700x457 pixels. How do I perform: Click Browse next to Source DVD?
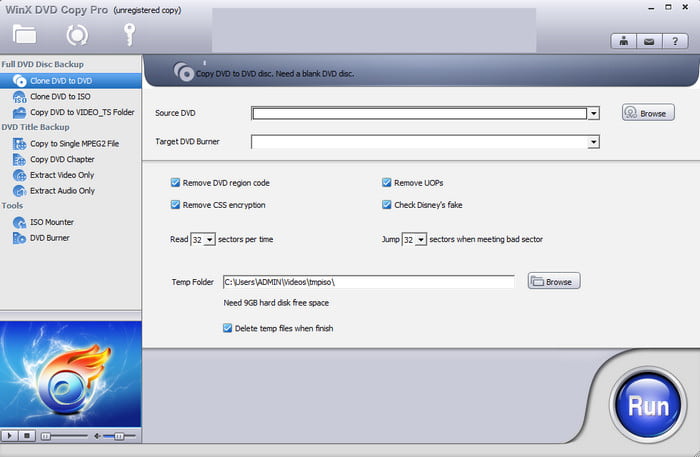pos(648,113)
